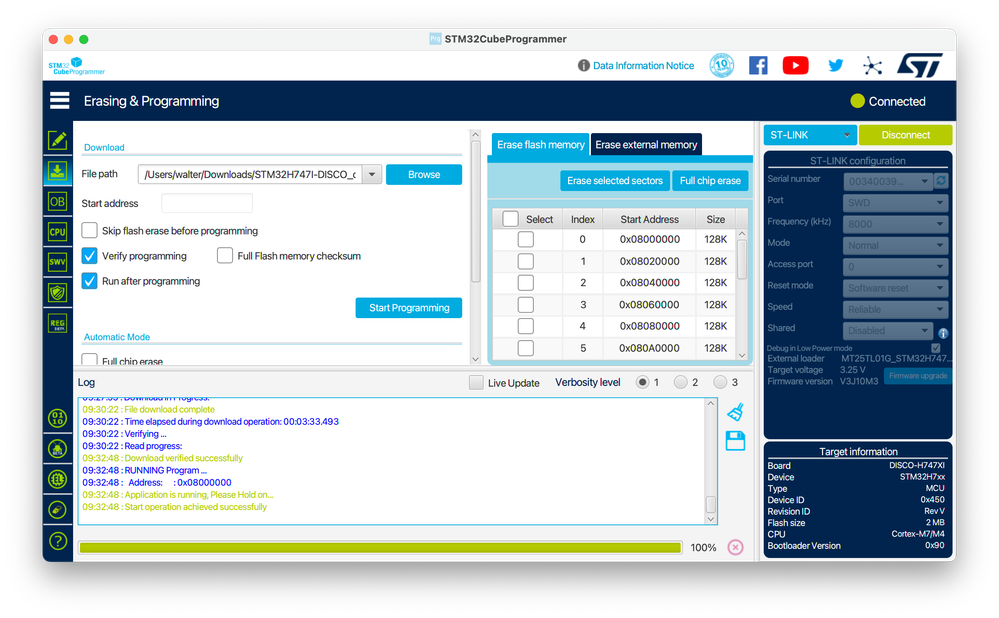Screen dimensions: 999x618
Task: Toggle Live Update checkbox
Action: tap(476, 383)
